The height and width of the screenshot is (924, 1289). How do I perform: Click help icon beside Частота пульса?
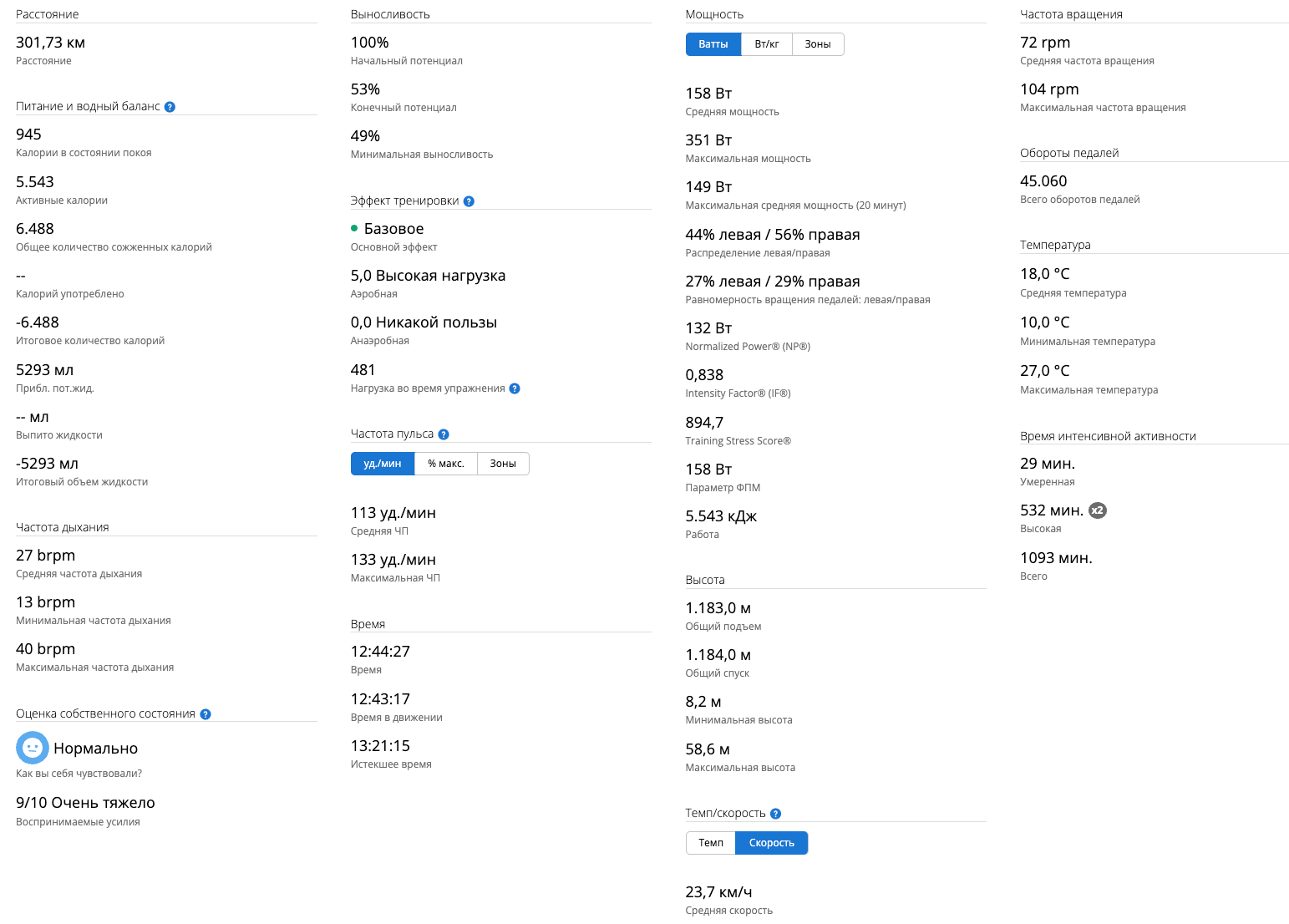(x=444, y=434)
